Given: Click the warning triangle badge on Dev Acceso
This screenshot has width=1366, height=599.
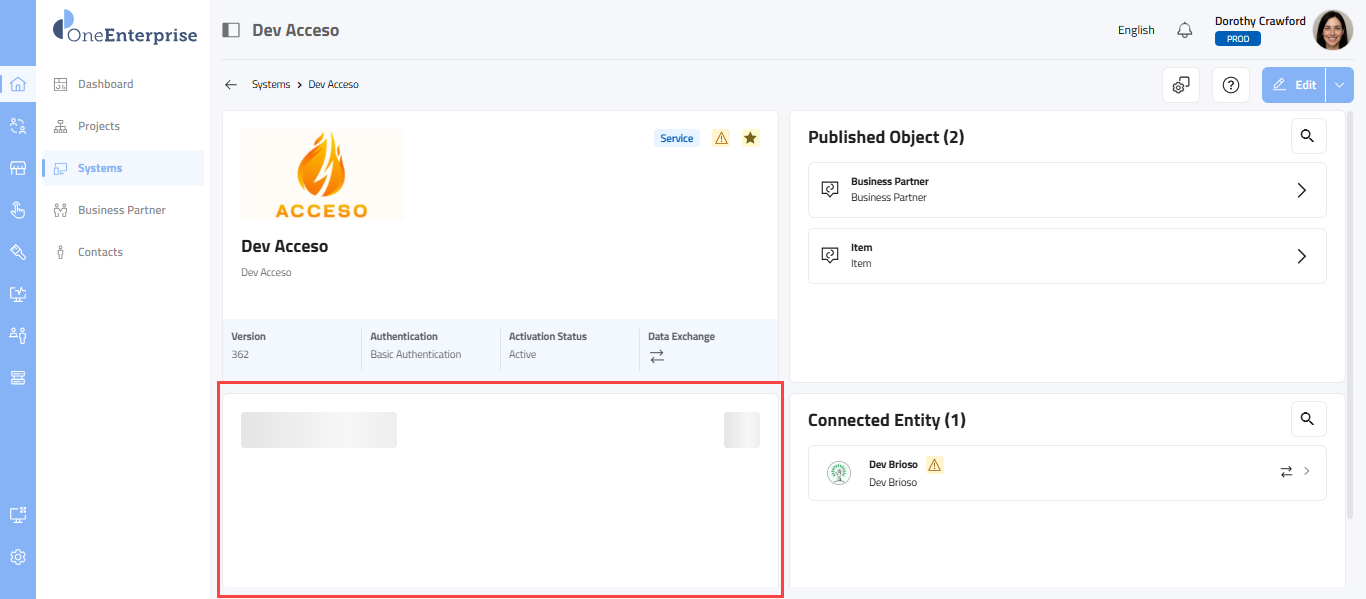Looking at the screenshot, I should pos(721,138).
